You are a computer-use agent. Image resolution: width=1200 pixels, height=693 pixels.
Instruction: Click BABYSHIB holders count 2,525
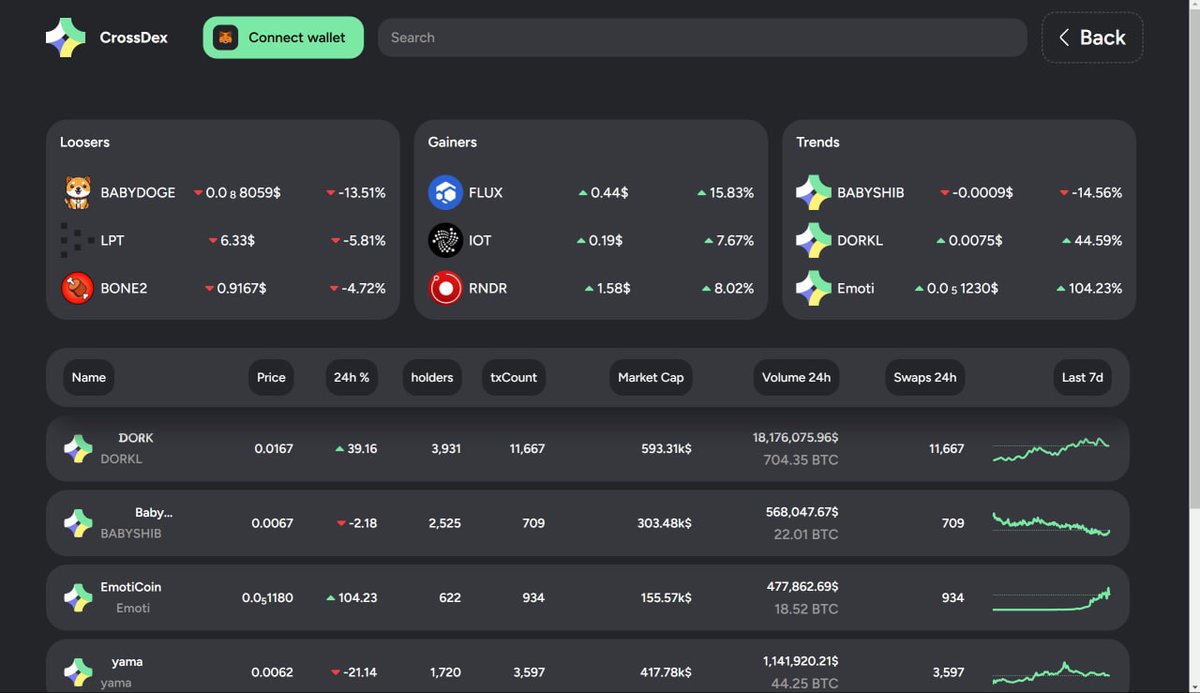446,523
